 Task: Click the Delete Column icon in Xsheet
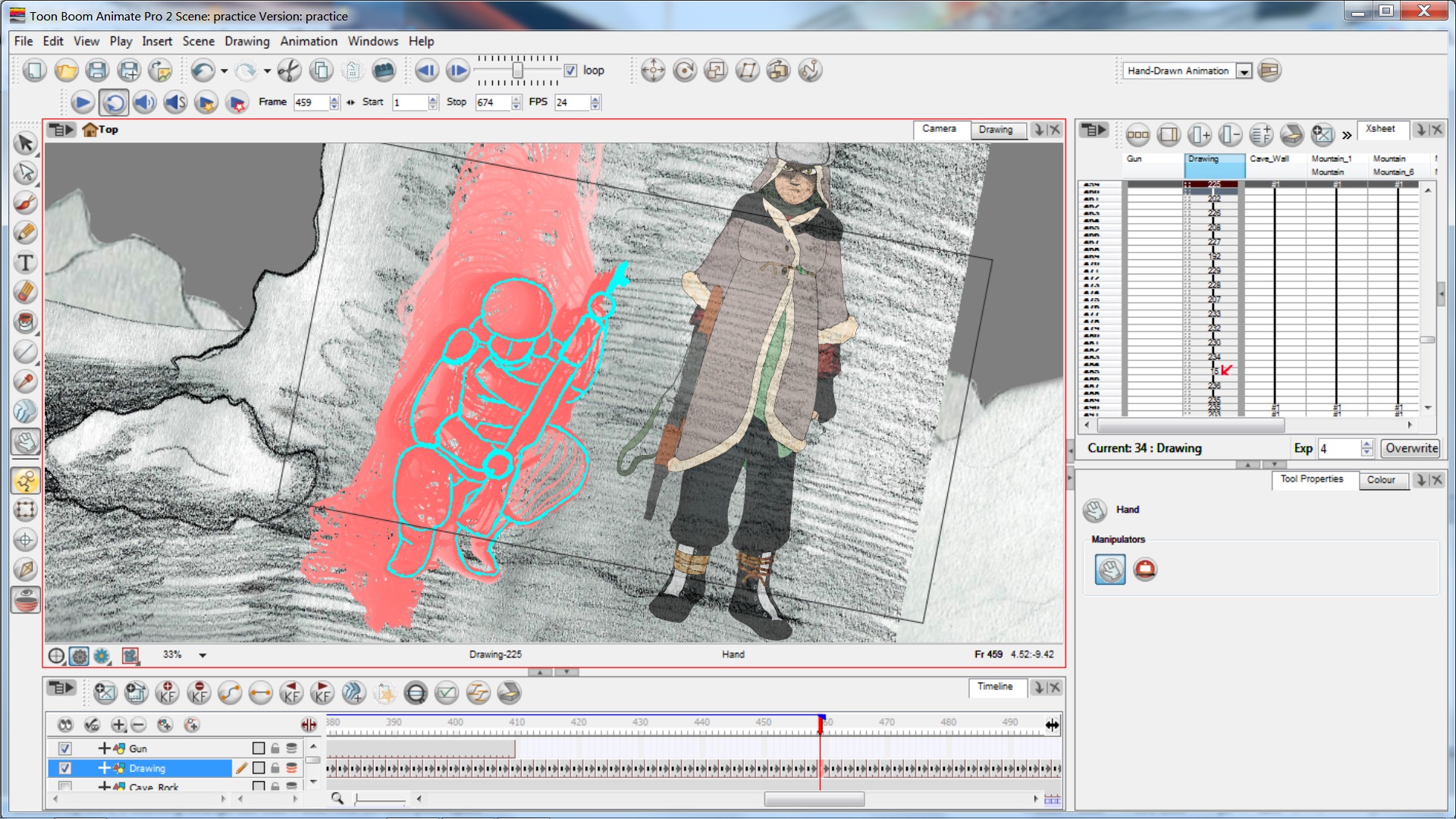tap(1230, 135)
